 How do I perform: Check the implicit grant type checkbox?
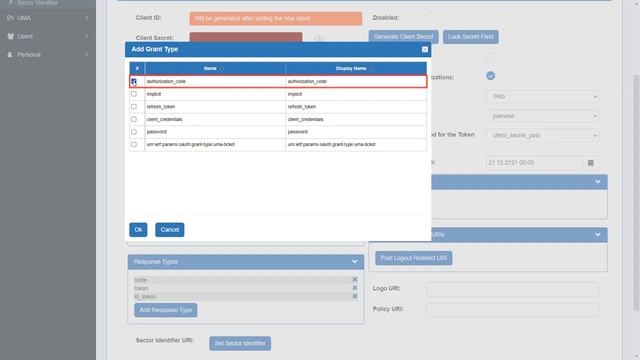pyautogui.click(x=134, y=94)
